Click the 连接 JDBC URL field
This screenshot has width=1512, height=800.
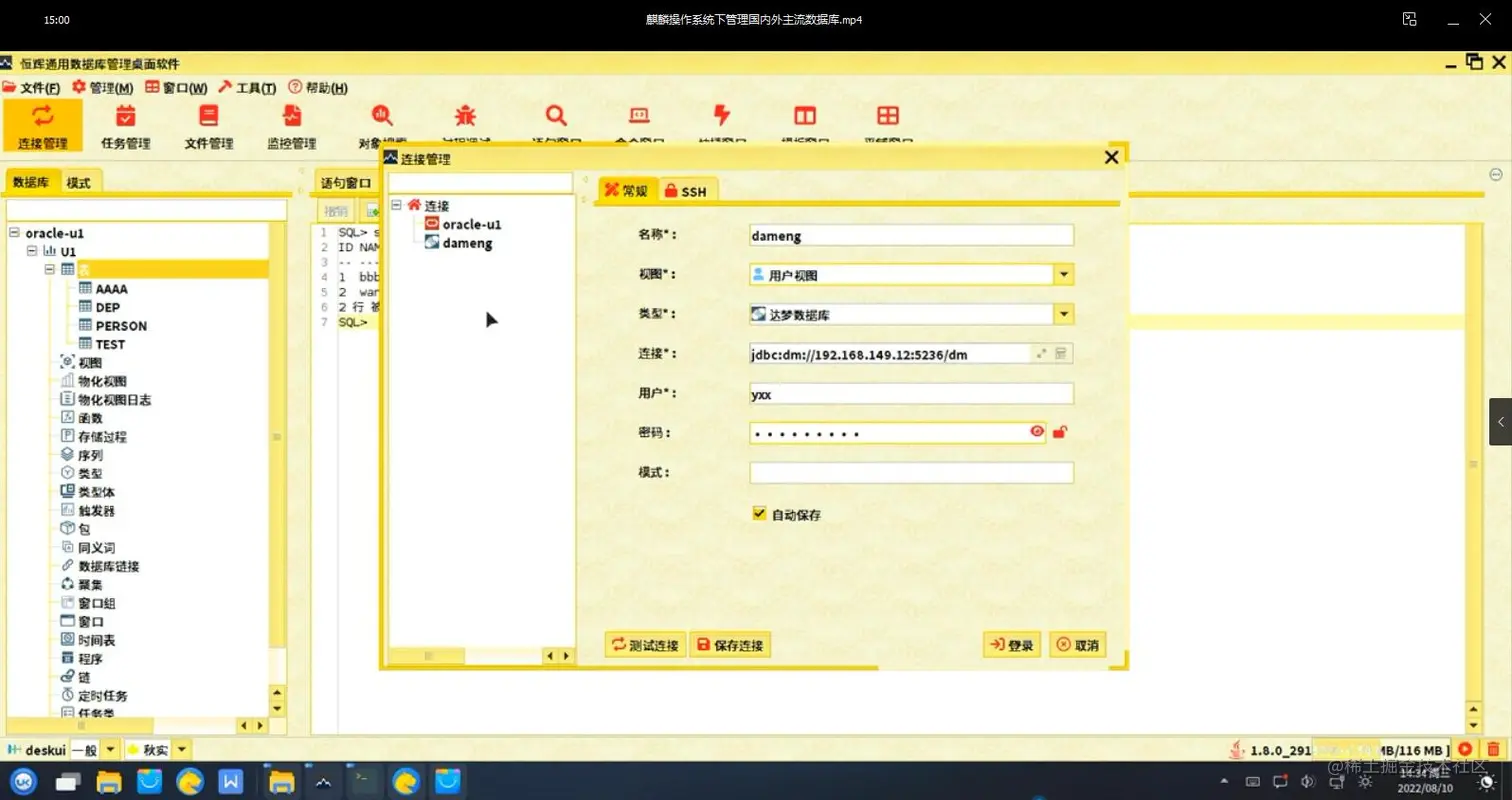[890, 353]
